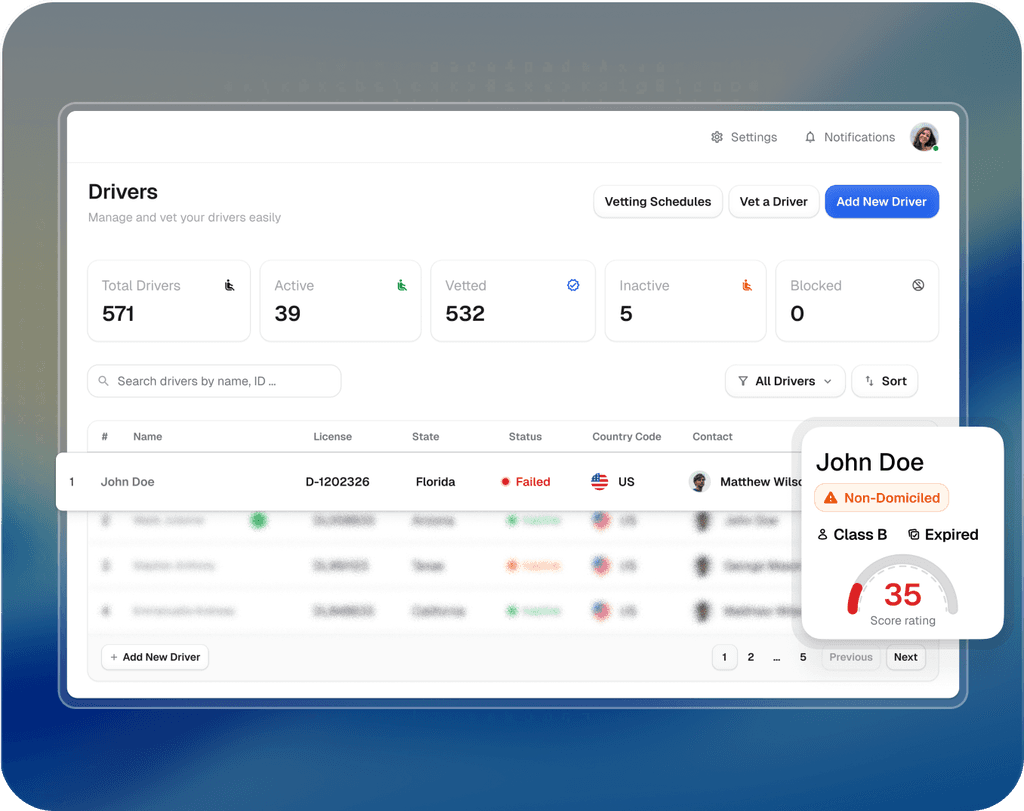Click the Total Drivers card icon
The height and width of the screenshot is (811, 1024).
[x=228, y=285]
